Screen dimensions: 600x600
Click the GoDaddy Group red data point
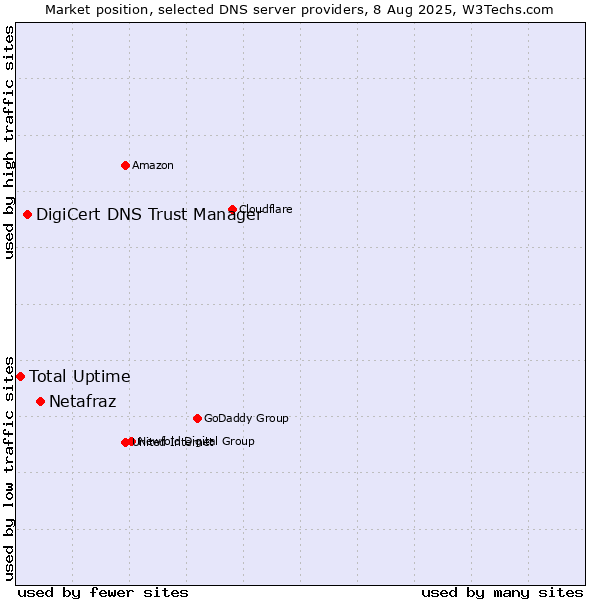(x=197, y=418)
